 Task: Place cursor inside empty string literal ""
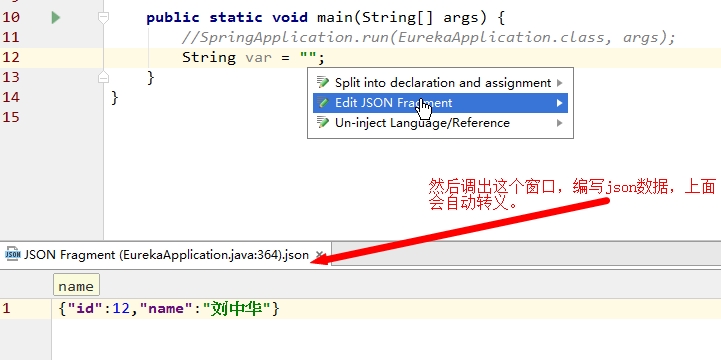click(x=308, y=58)
